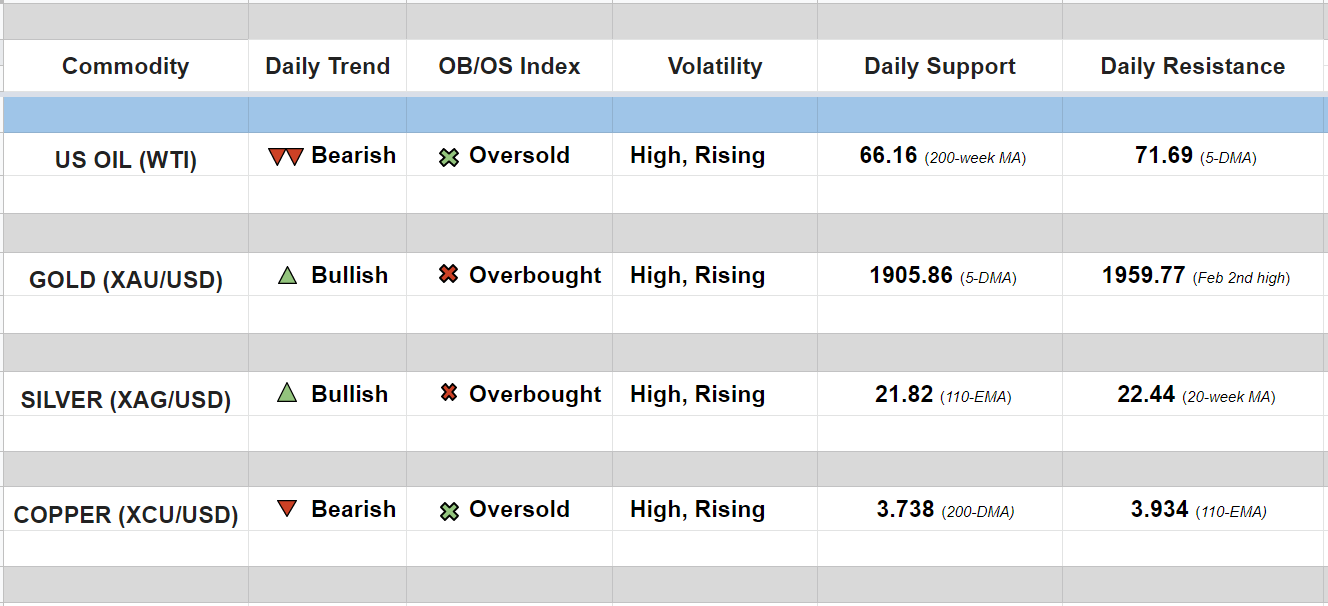This screenshot has height=606, width=1328.
Task: Click the OB/OS Index header cell
Action: click(x=509, y=67)
